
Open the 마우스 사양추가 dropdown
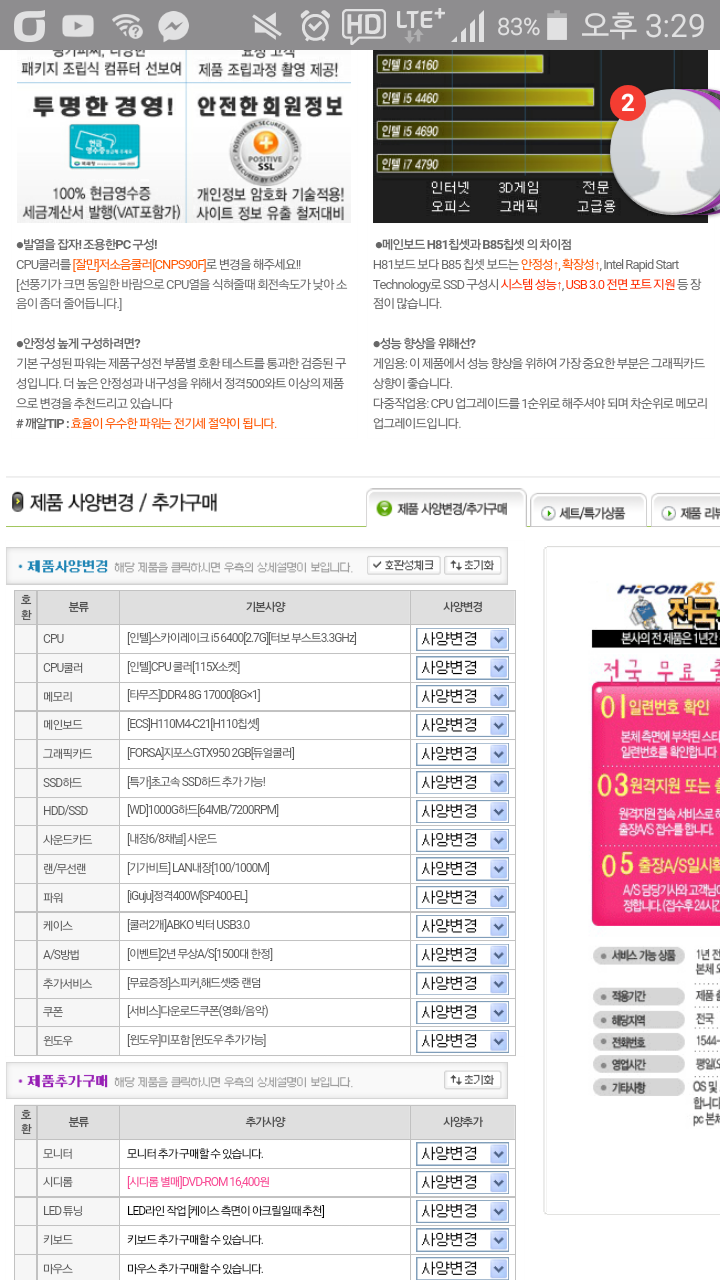462,1269
